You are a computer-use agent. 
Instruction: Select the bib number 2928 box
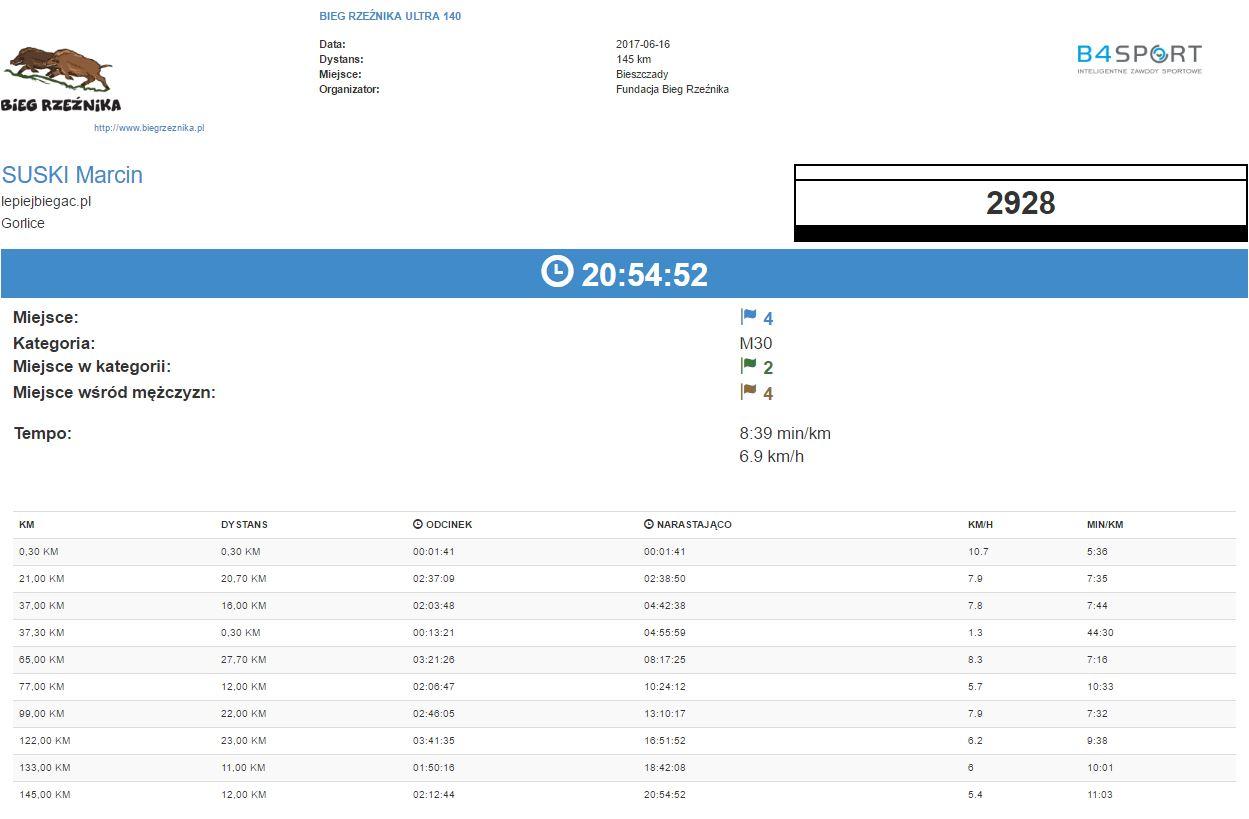(x=1020, y=203)
